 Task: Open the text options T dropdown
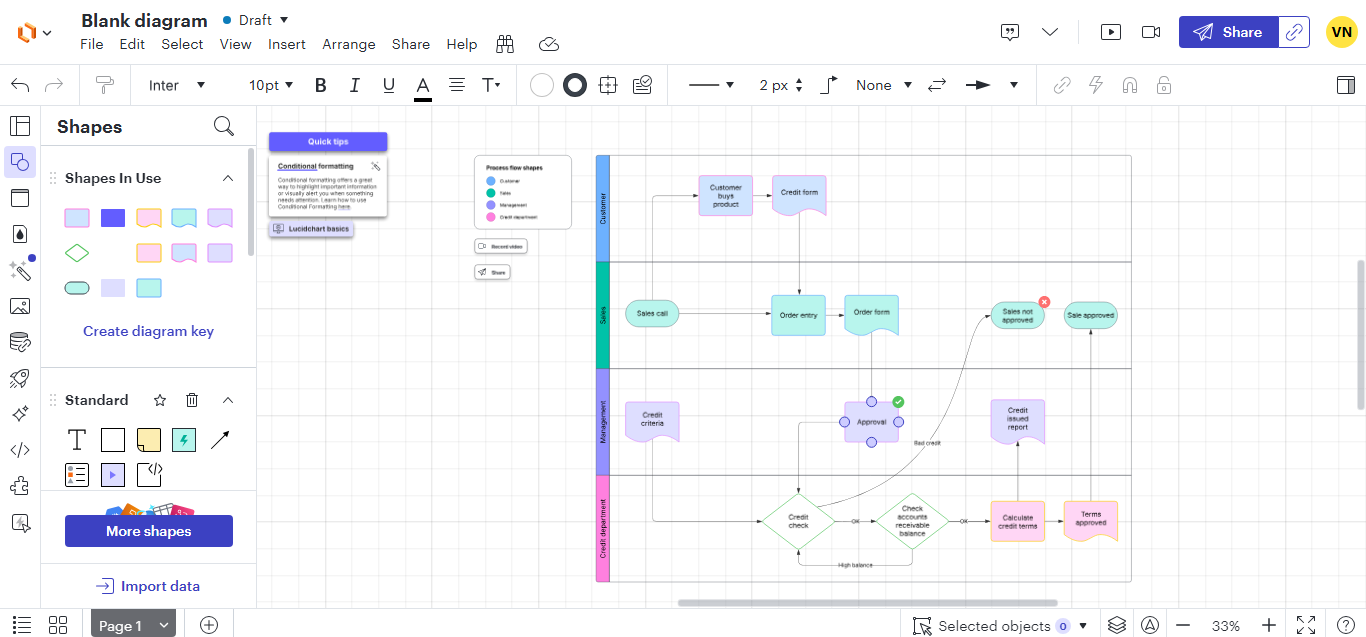(x=491, y=85)
